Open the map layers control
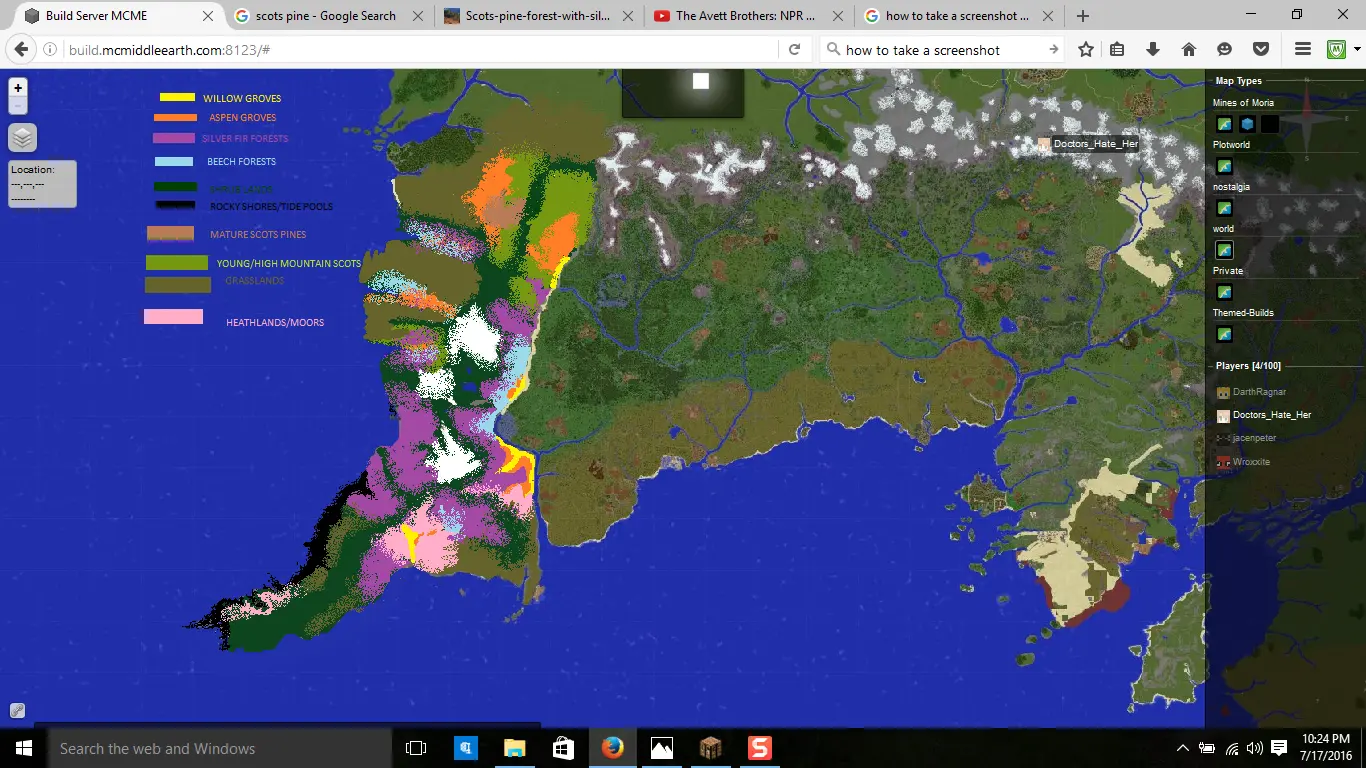Image resolution: width=1366 pixels, height=768 pixels. point(22,138)
